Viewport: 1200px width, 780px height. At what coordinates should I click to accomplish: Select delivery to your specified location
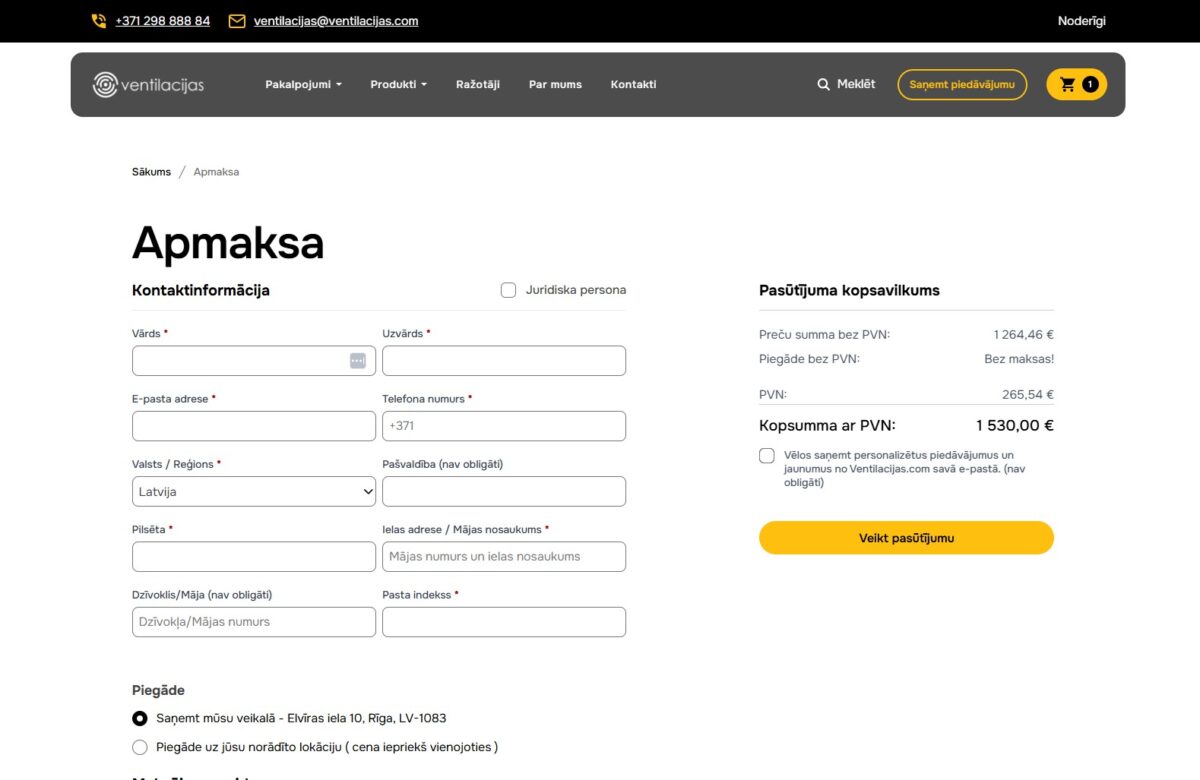click(140, 747)
